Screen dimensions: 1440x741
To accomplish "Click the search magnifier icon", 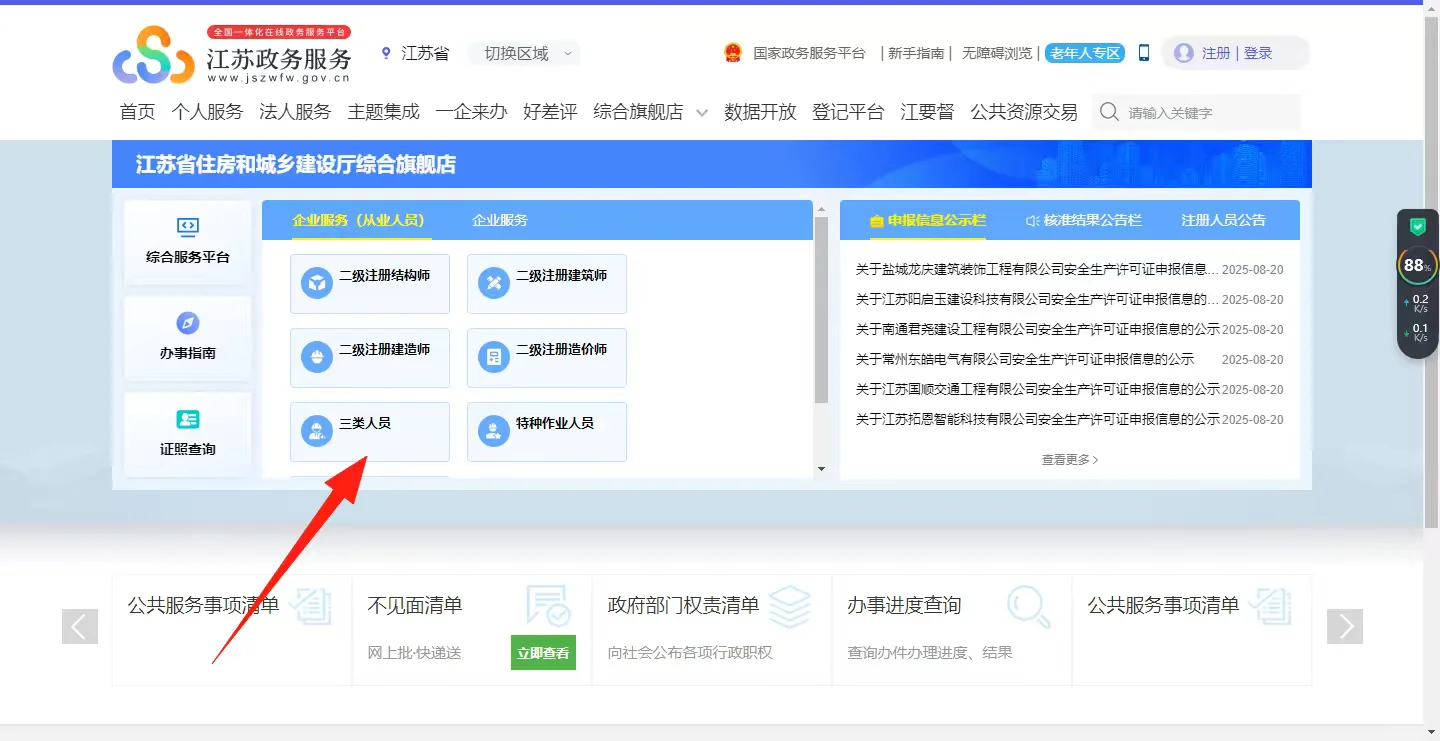I will coord(1108,112).
